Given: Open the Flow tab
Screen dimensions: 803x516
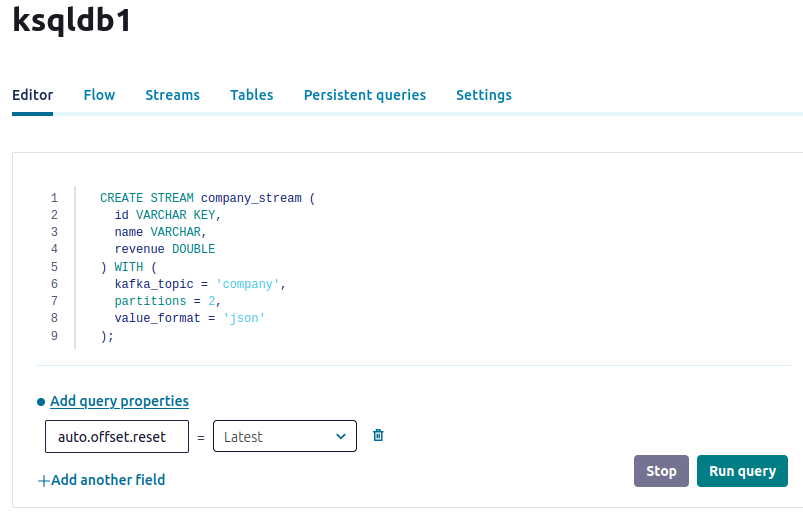Looking at the screenshot, I should point(99,95).
